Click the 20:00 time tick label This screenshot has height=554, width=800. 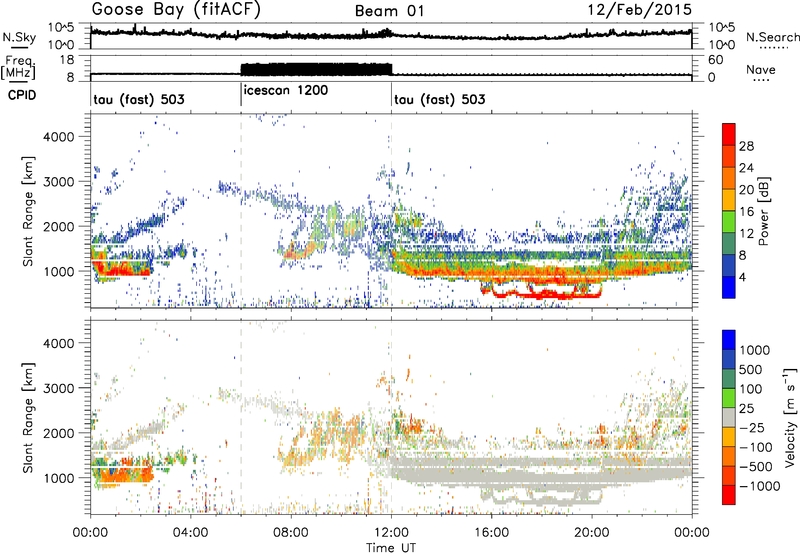(x=592, y=533)
